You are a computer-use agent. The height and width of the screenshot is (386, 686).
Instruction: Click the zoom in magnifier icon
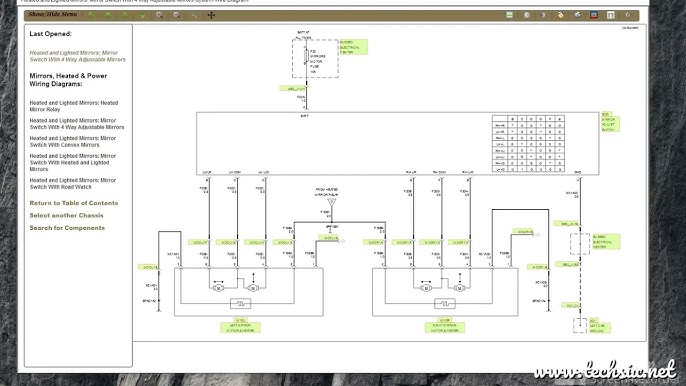(x=159, y=15)
